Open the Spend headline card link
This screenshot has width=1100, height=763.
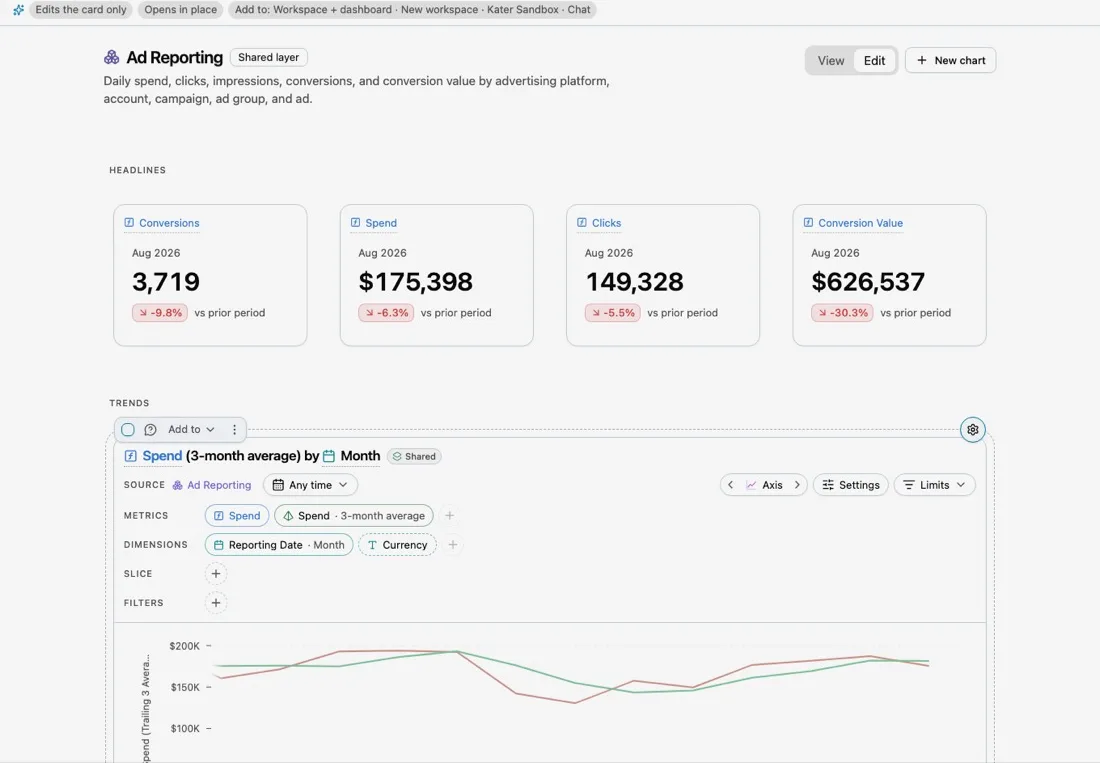(381, 223)
